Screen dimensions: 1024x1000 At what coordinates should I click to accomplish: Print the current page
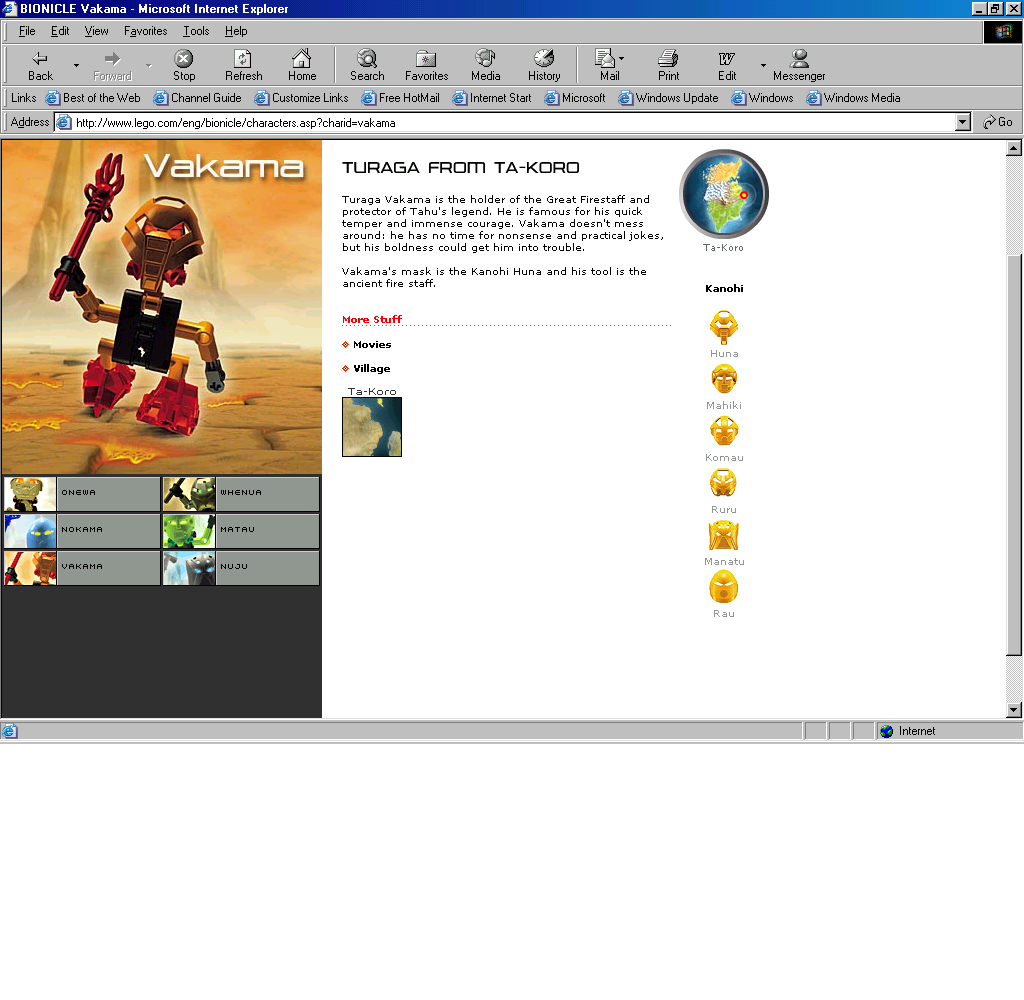click(x=668, y=66)
